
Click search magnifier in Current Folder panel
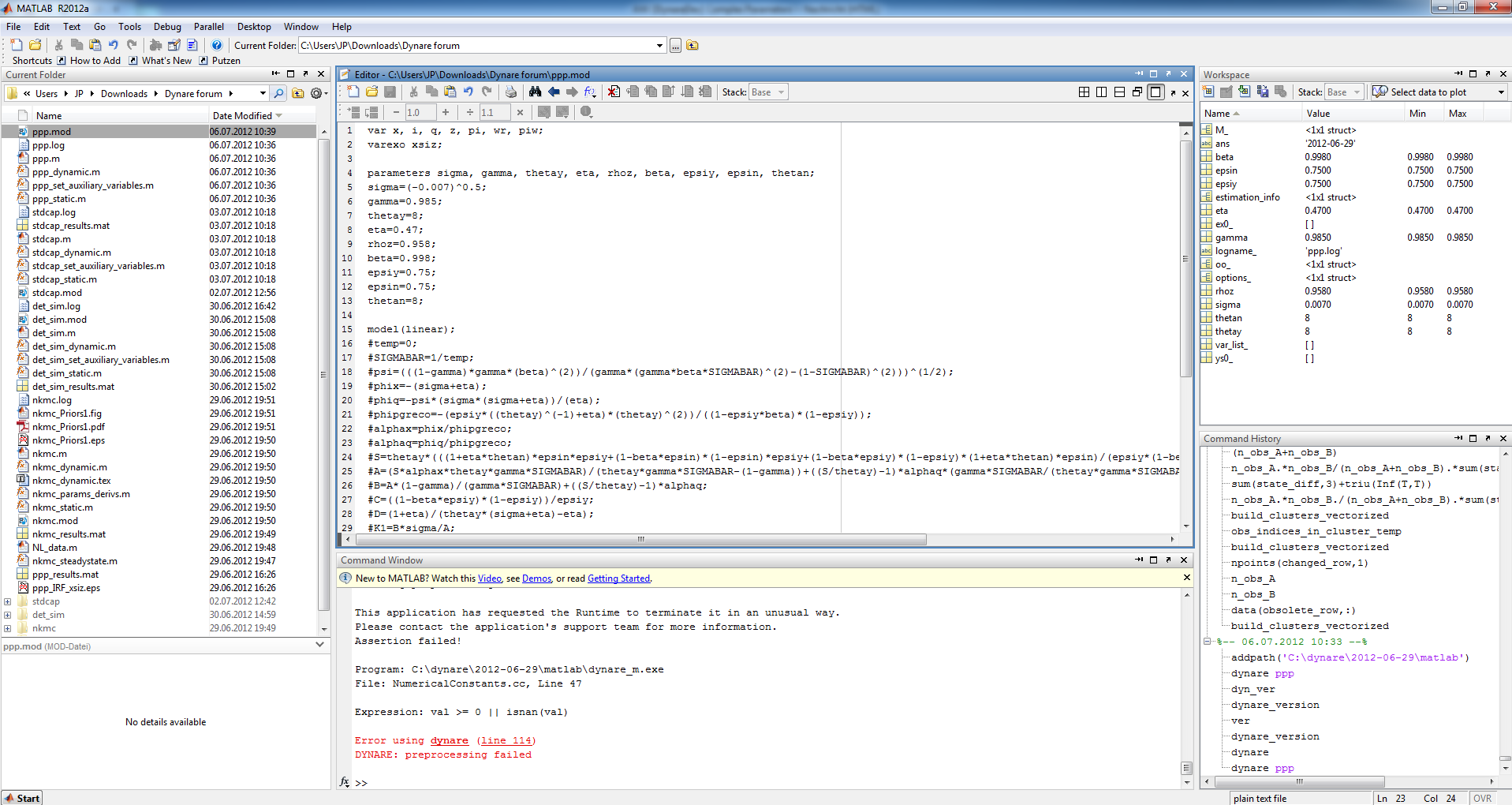(278, 93)
